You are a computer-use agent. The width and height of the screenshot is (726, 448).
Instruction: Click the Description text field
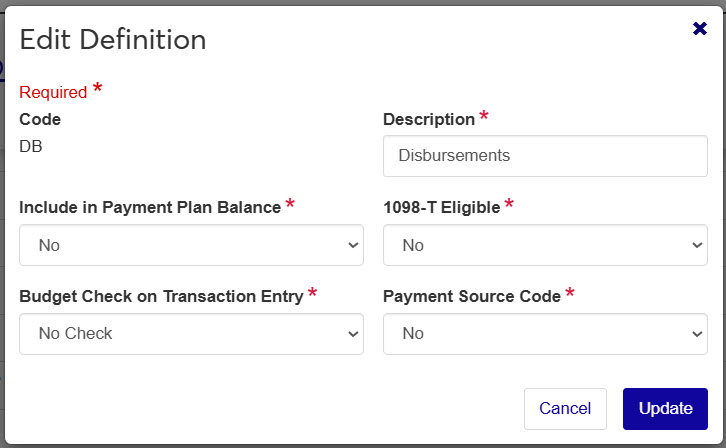coord(545,156)
